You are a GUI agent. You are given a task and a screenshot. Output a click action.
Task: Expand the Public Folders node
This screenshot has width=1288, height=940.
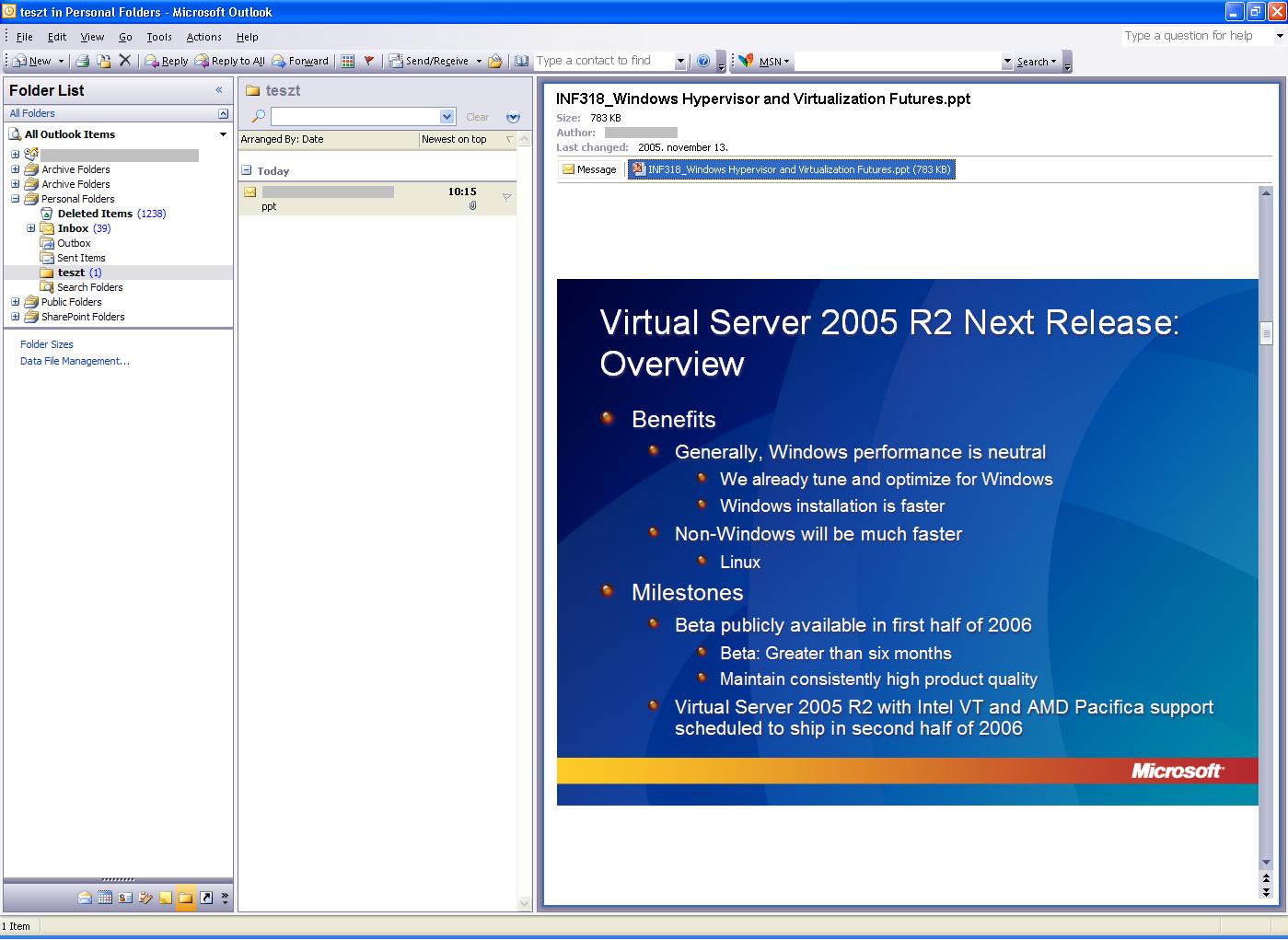[x=15, y=302]
